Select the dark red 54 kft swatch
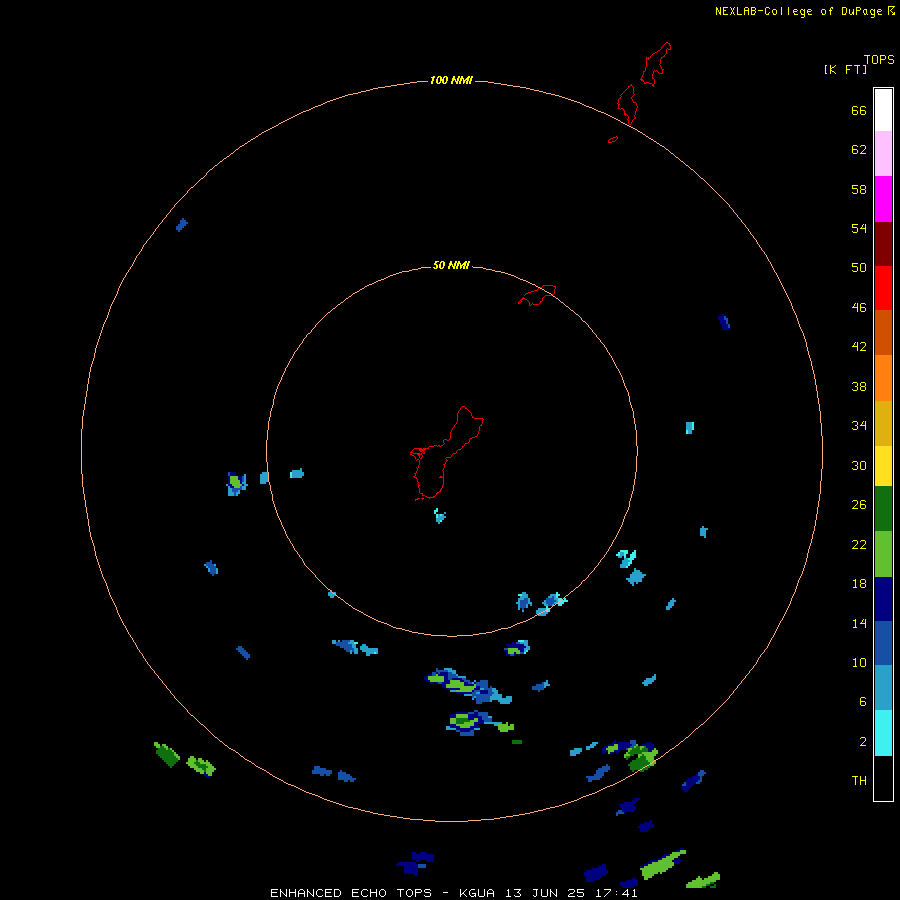Viewport: 900px width, 900px height. [883, 244]
